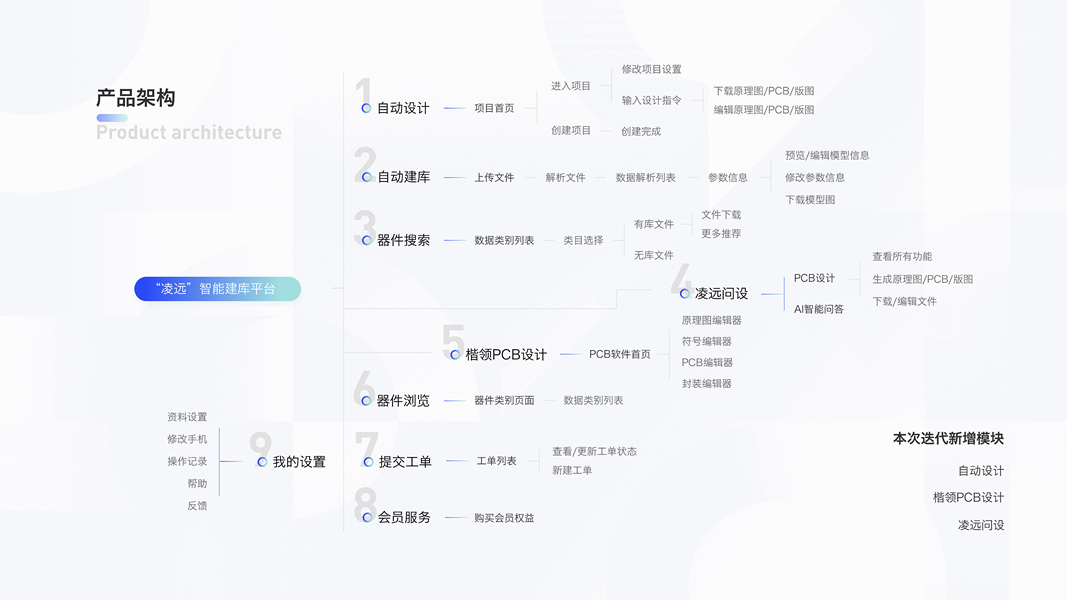Click 预览/编辑模型信息 text
This screenshot has width=1067, height=600.
click(827, 155)
